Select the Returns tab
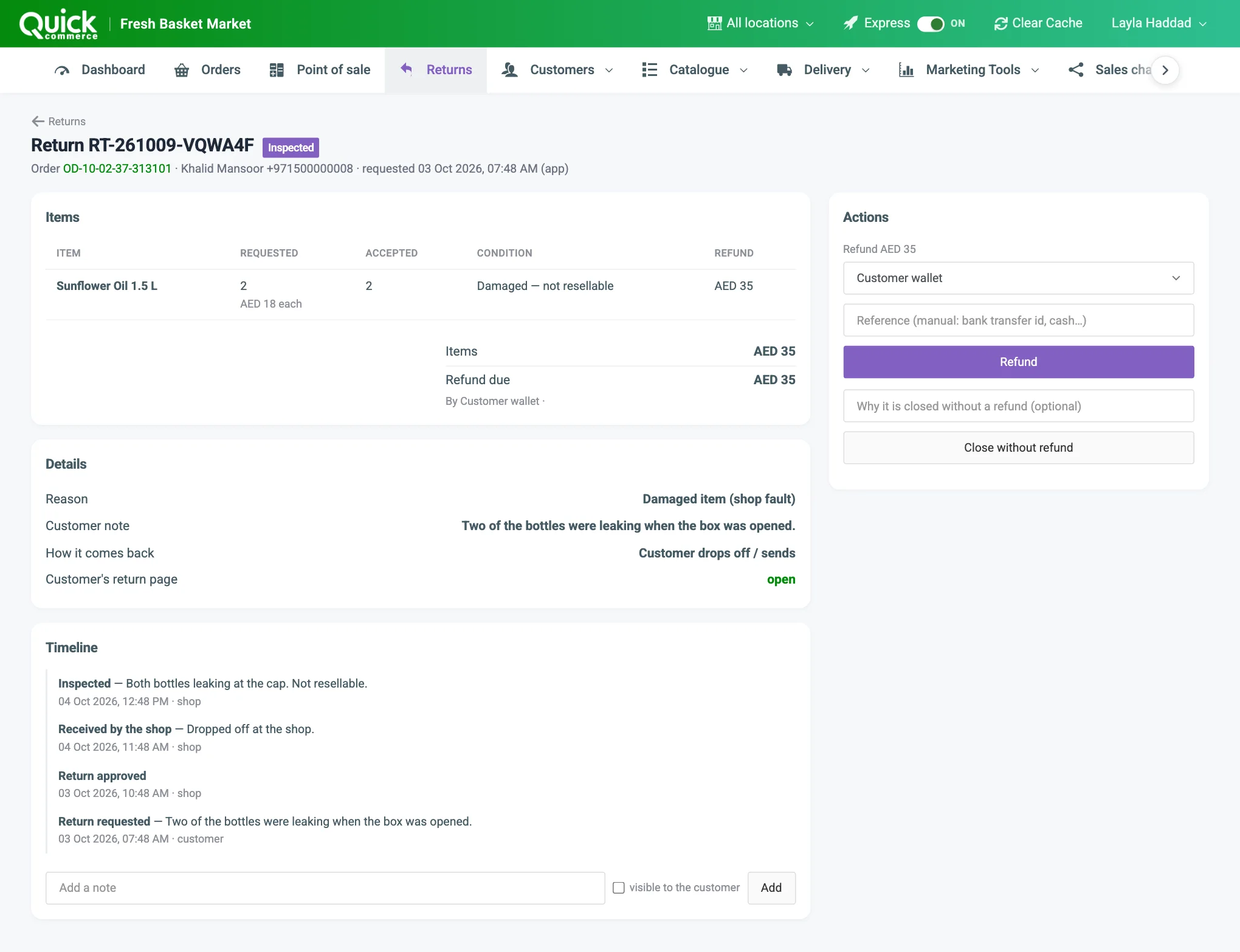 coord(435,70)
